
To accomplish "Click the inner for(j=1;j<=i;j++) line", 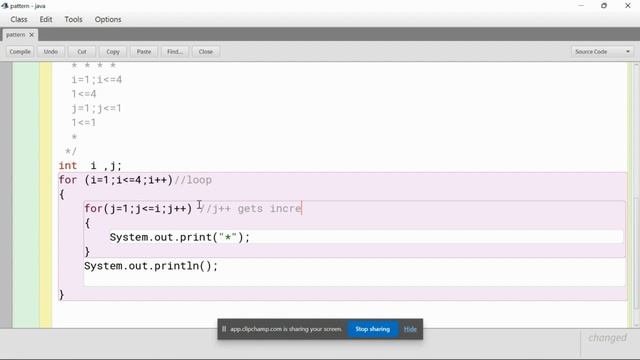I will 138,209.
